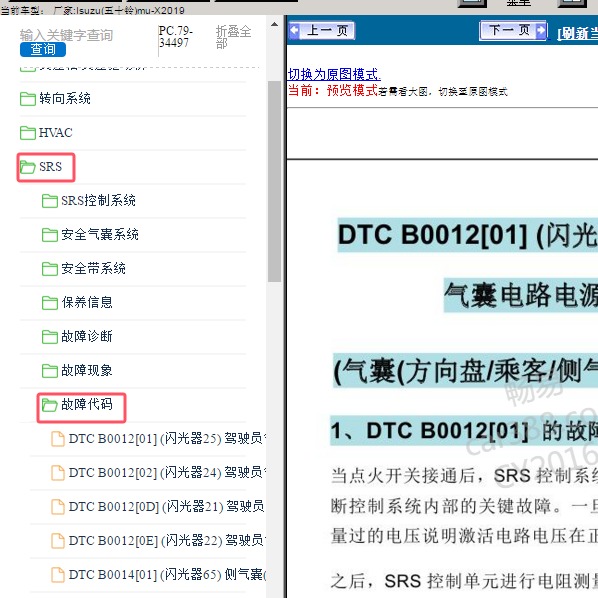Click folder icon beside 安全带系统
Screen dimensions: 598x598
coord(50,268)
